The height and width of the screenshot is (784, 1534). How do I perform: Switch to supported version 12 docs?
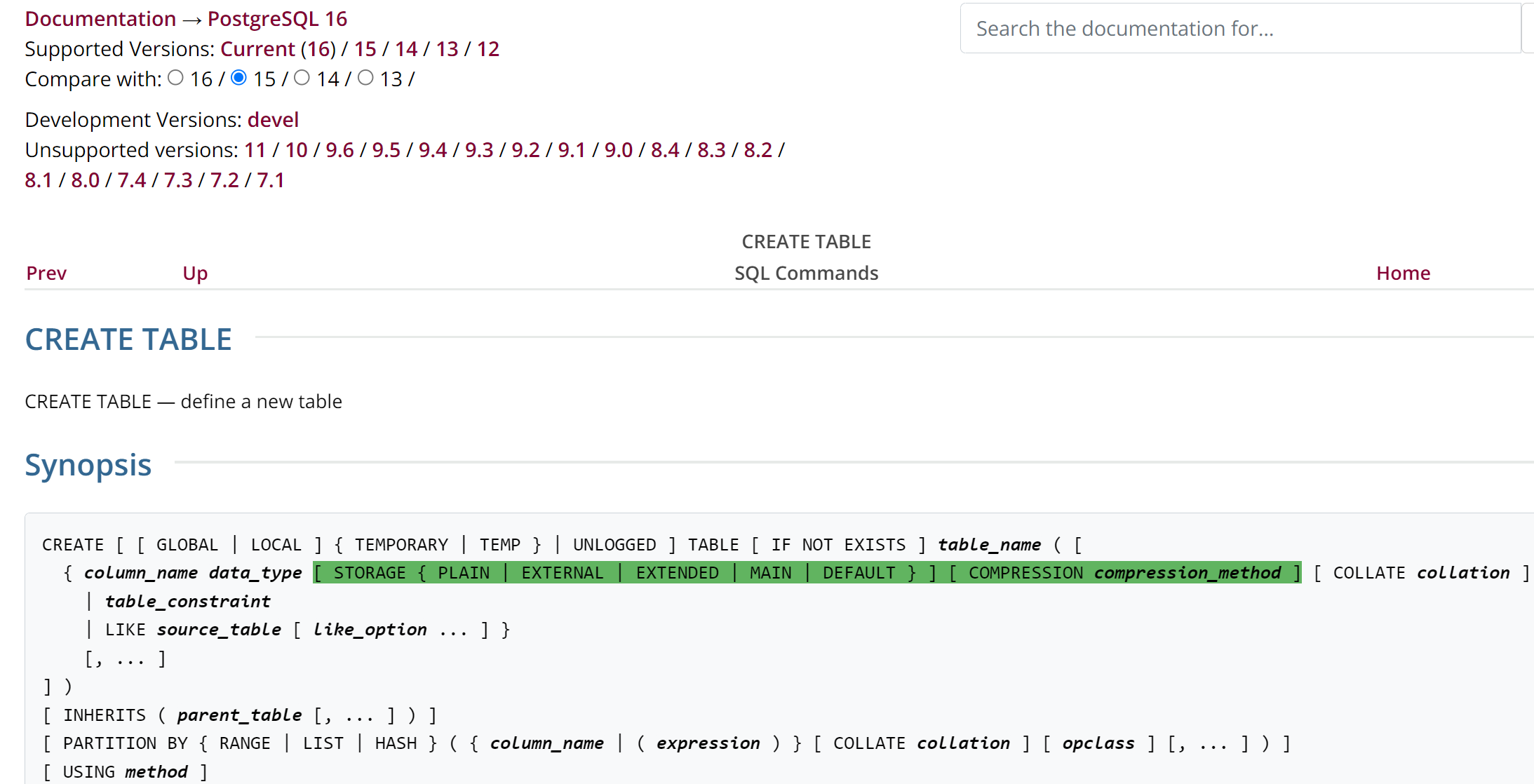click(488, 49)
